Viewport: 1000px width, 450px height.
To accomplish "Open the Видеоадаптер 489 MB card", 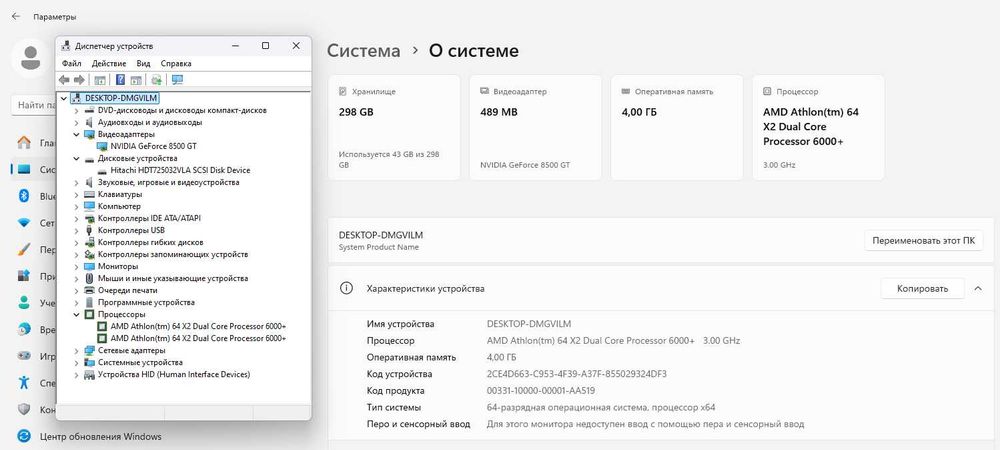I will (536, 127).
